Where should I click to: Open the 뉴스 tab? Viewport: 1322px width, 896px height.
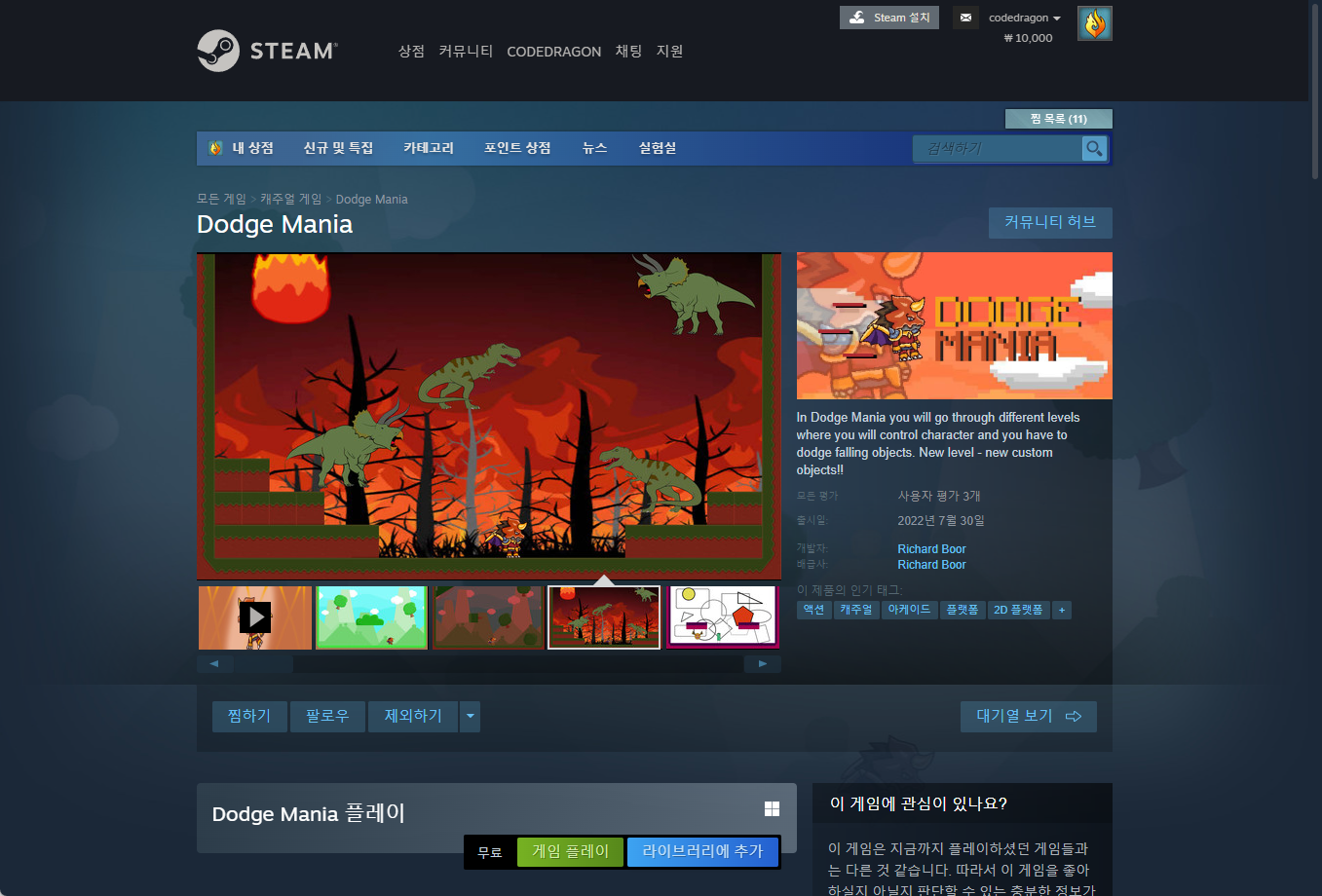pos(594,148)
